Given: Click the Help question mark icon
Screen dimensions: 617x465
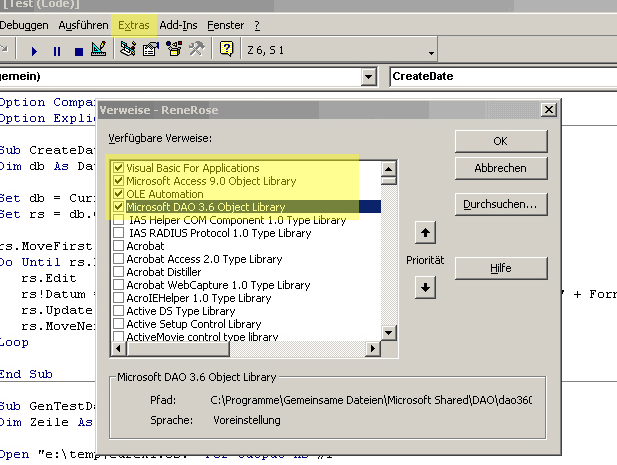Looking at the screenshot, I should (x=227, y=49).
